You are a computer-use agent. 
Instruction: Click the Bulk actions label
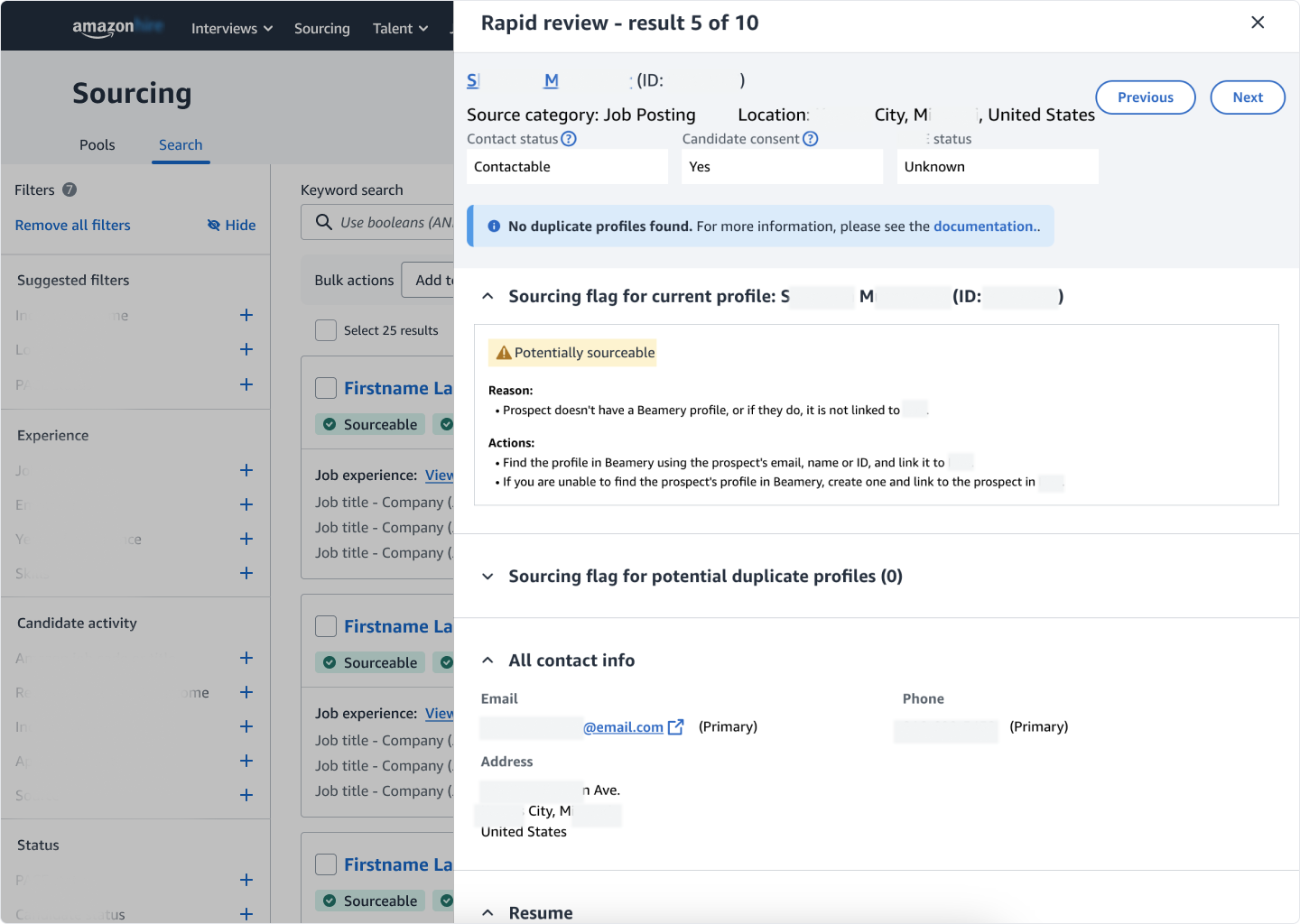354,281
